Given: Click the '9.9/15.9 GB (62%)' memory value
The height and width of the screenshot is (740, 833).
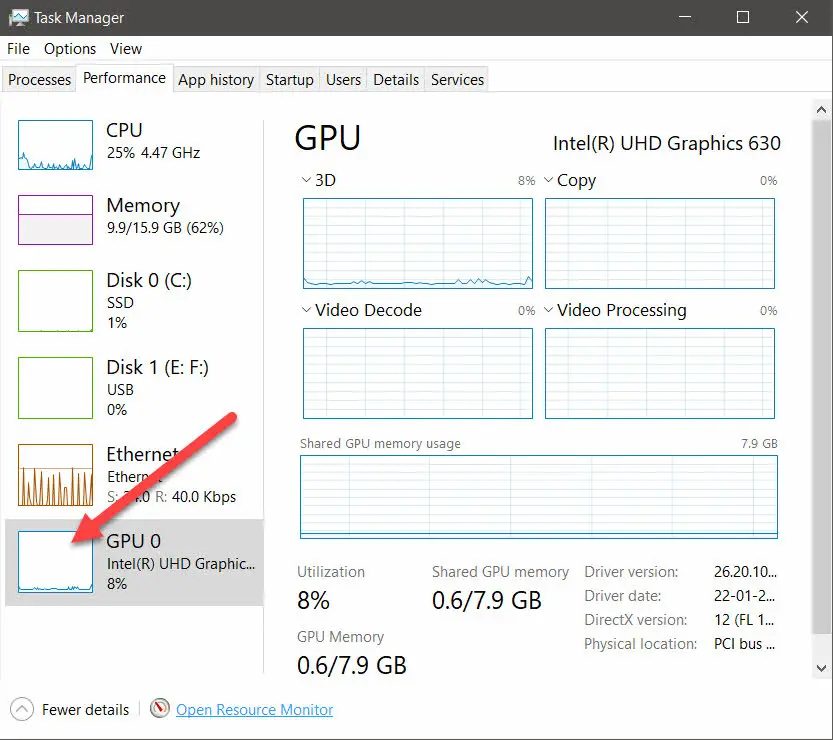Looking at the screenshot, I should point(165,228).
